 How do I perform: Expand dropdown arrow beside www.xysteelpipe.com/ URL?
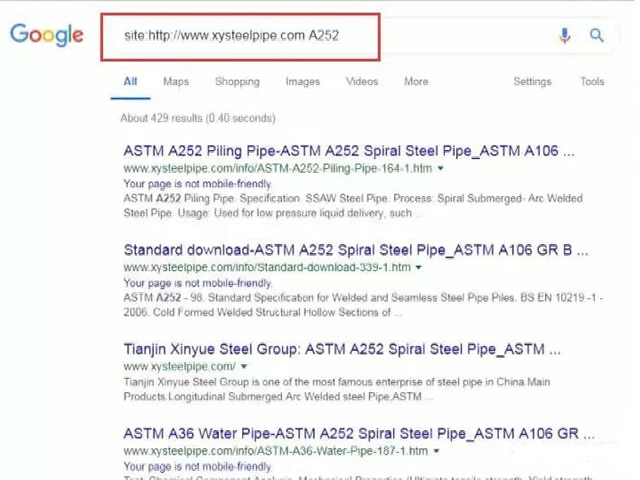[246, 367]
